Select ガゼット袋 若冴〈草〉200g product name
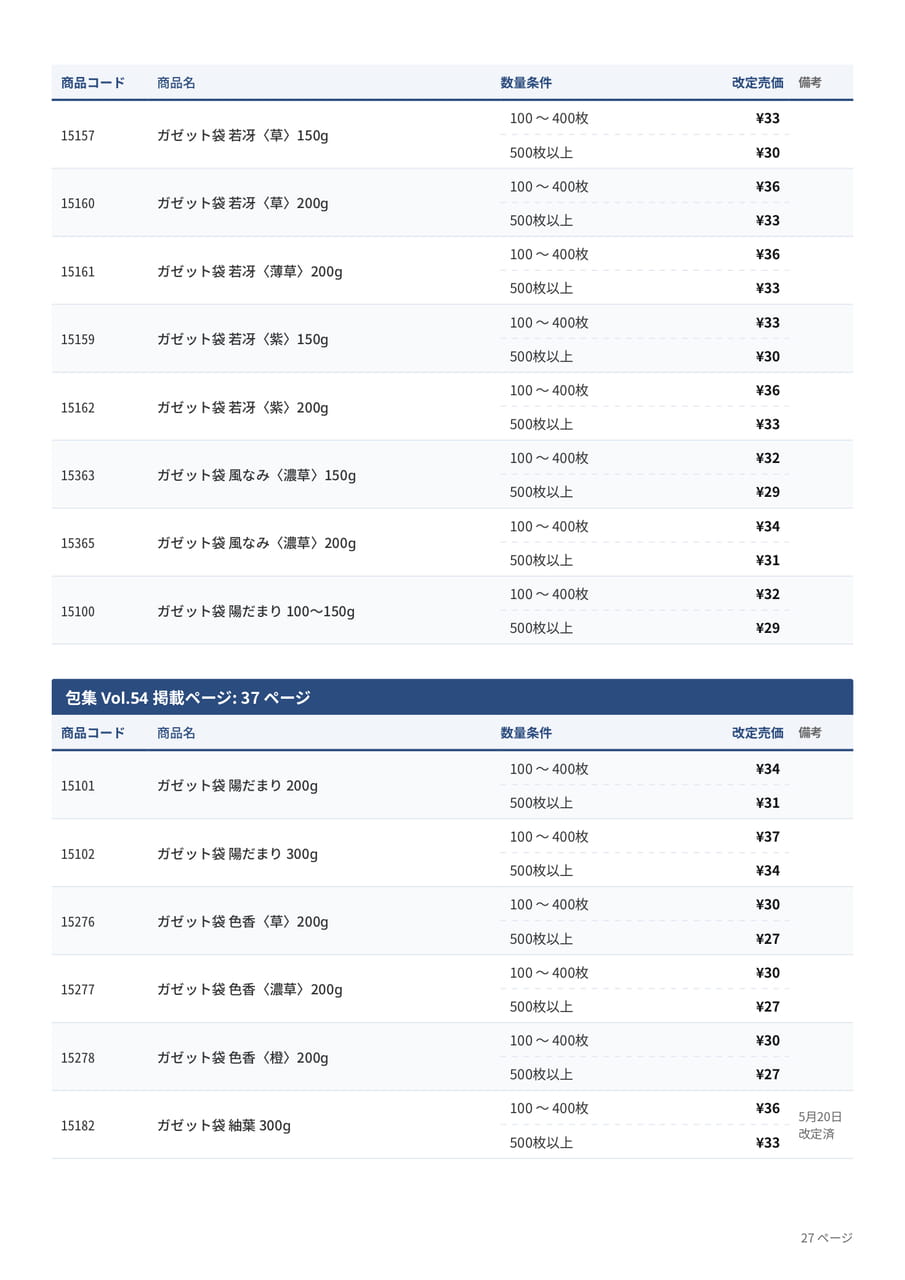Image resolution: width=905 pixels, height=1280 pixels. (x=242, y=203)
